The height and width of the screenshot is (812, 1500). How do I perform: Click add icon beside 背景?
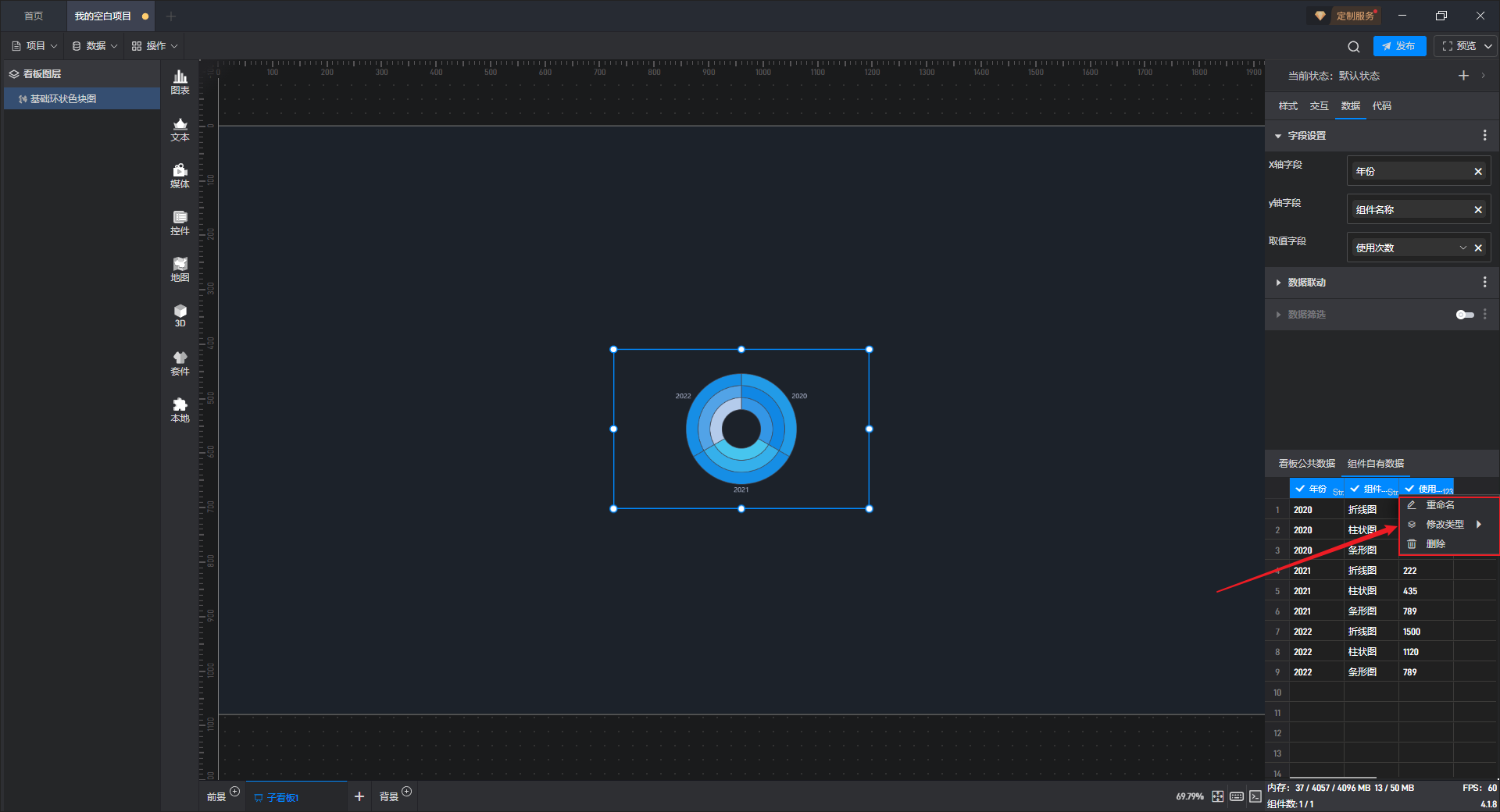click(x=406, y=792)
